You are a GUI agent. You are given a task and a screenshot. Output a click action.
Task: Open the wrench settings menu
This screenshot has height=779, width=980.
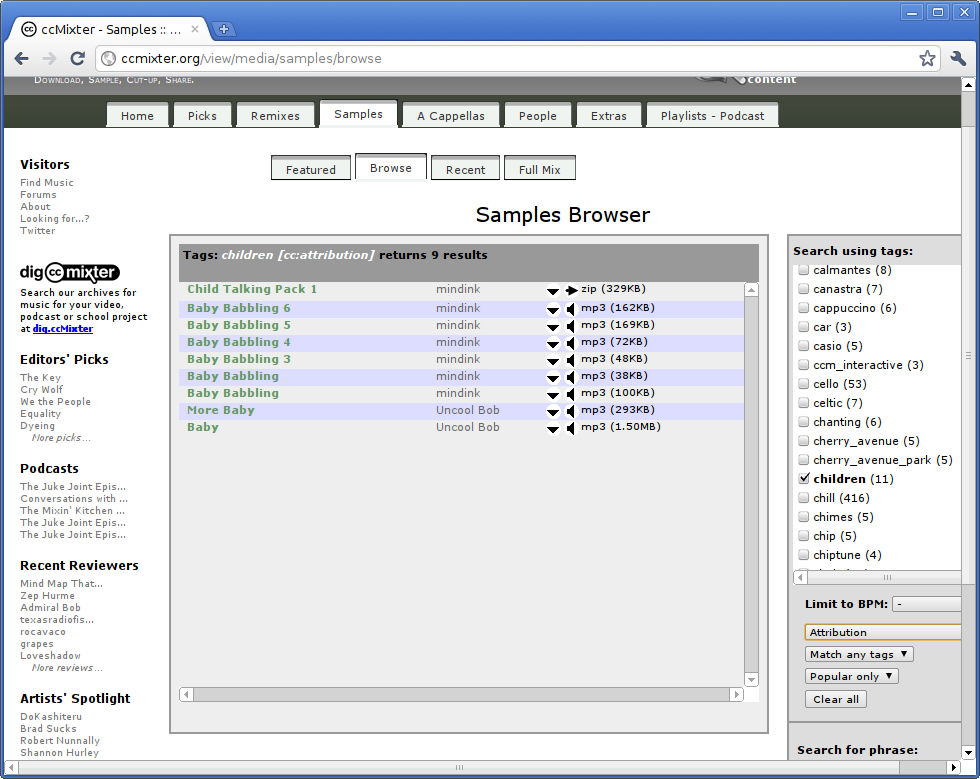(x=958, y=59)
